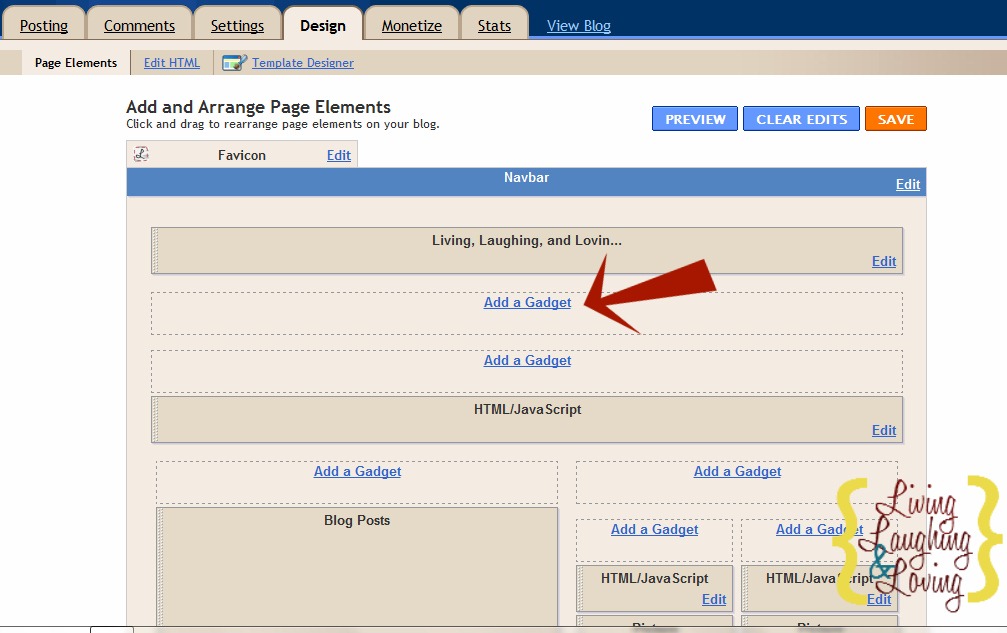Open the Template Designer link
1007x633 pixels.
tap(302, 63)
